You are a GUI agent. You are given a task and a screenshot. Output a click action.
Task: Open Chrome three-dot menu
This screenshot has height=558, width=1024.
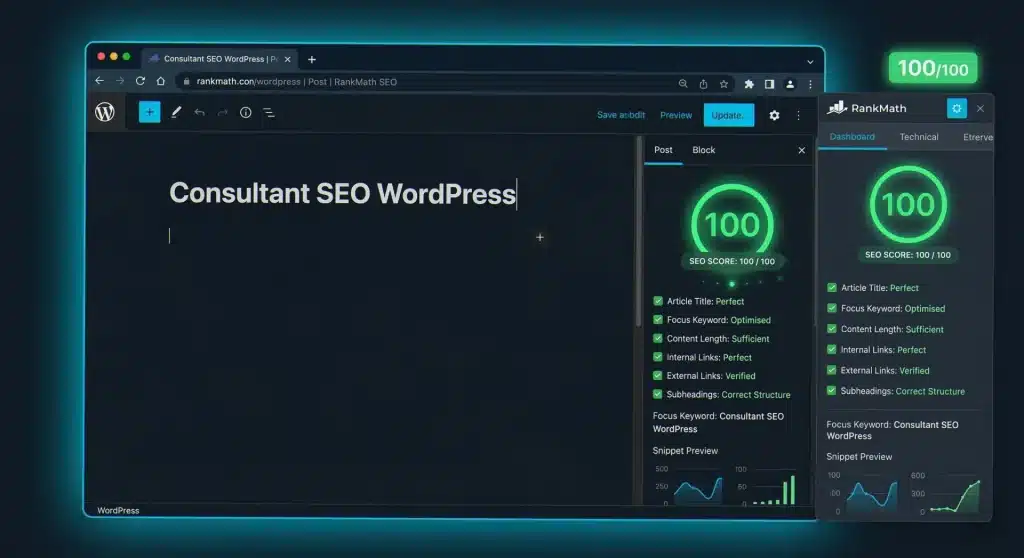(810, 84)
